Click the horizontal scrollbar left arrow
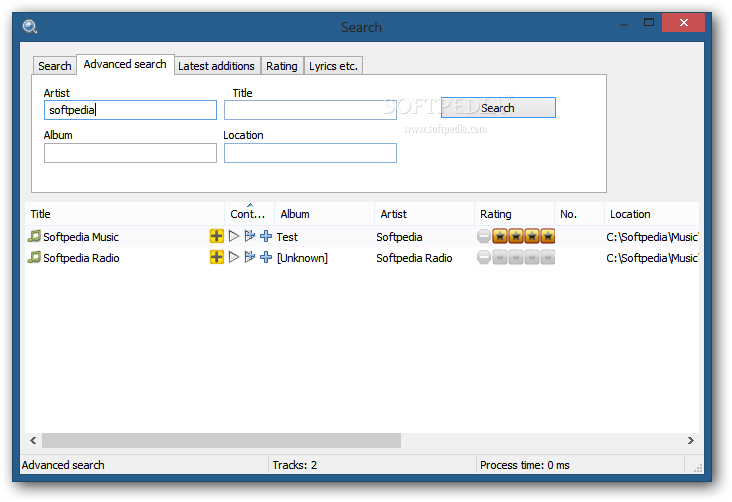The width and height of the screenshot is (732, 502). [x=33, y=440]
